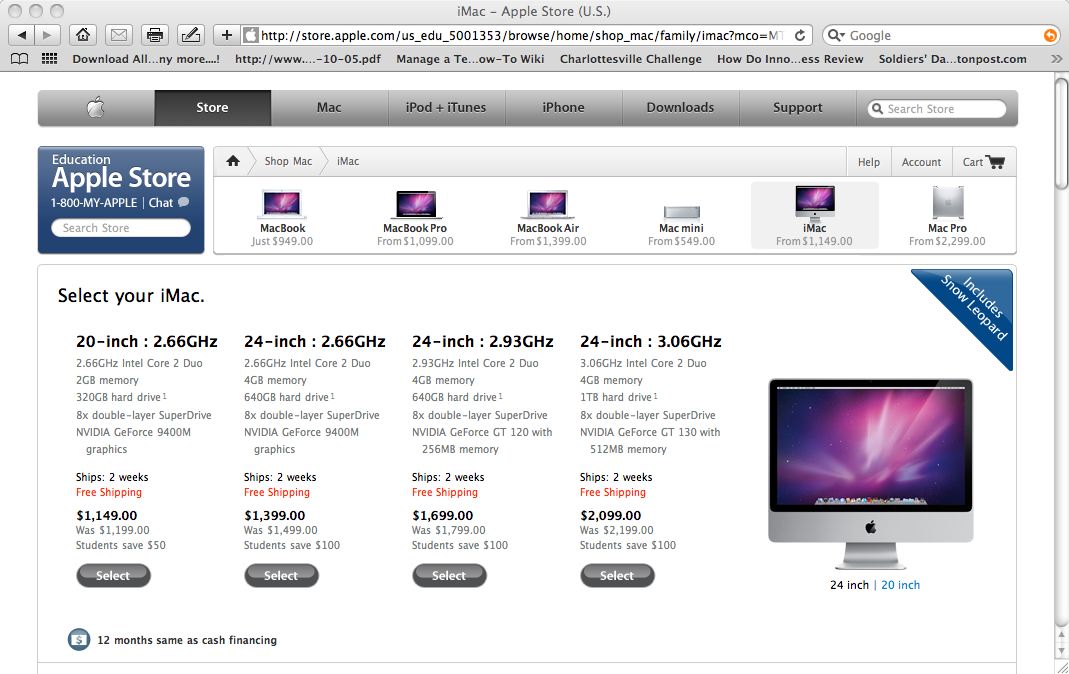Focus the Education Store search field
Image resolution: width=1069 pixels, height=674 pixels.
pyautogui.click(x=121, y=228)
